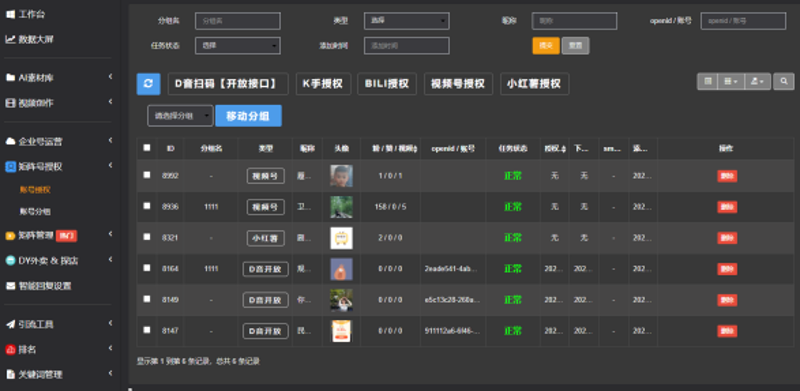Viewport: 800px width, 391px height.
Task: Click the avatar thumbnail for ID 8147
Action: coord(341,331)
